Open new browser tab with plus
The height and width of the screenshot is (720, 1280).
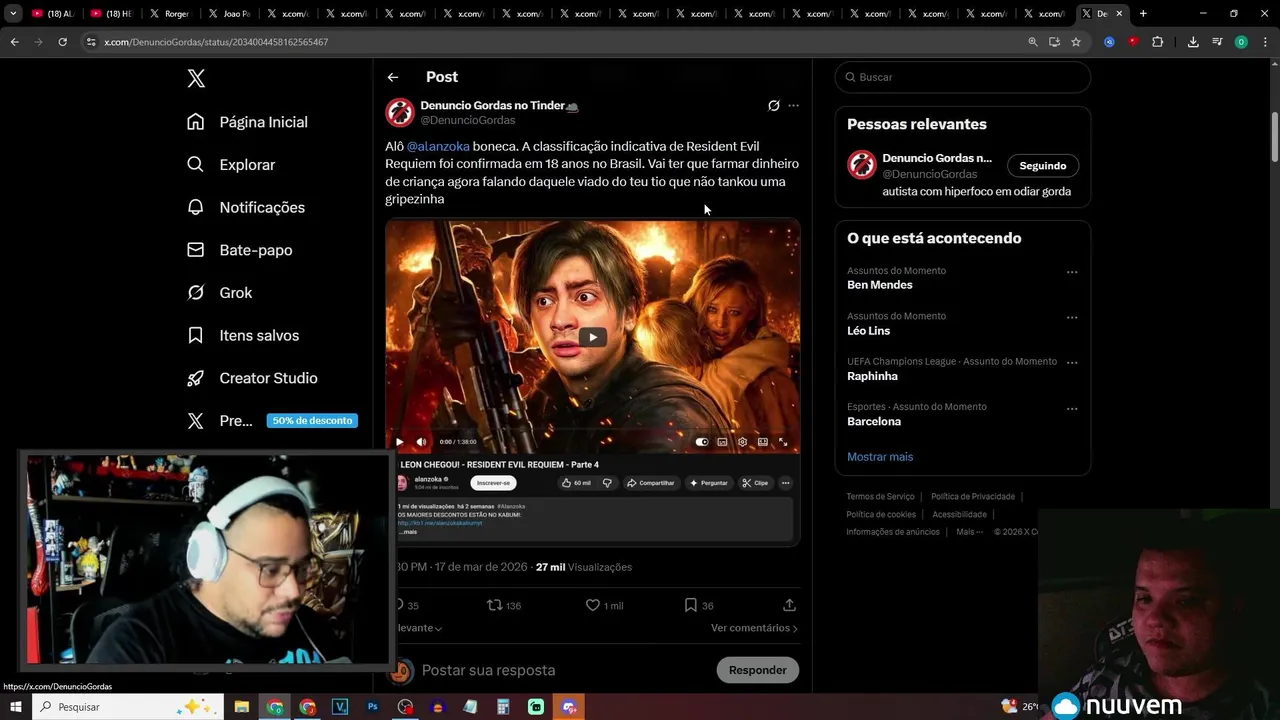tap(1143, 14)
